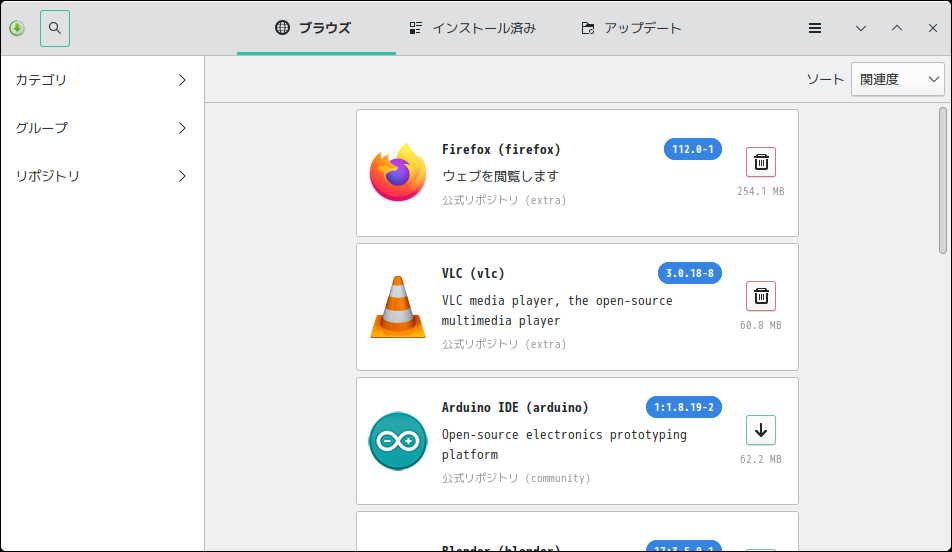Click the Firefox app icon
This screenshot has height=552, width=952.
(x=398, y=172)
